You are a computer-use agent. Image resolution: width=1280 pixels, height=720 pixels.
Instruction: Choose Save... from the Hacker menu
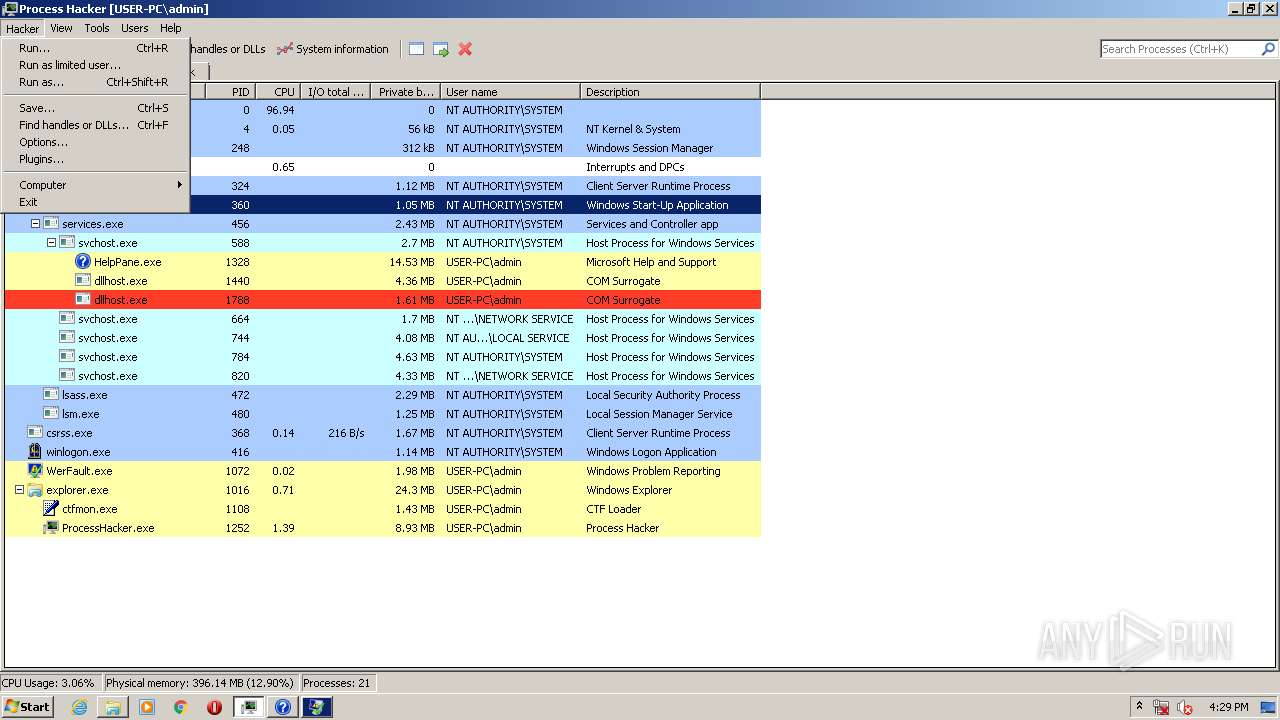[95, 108]
